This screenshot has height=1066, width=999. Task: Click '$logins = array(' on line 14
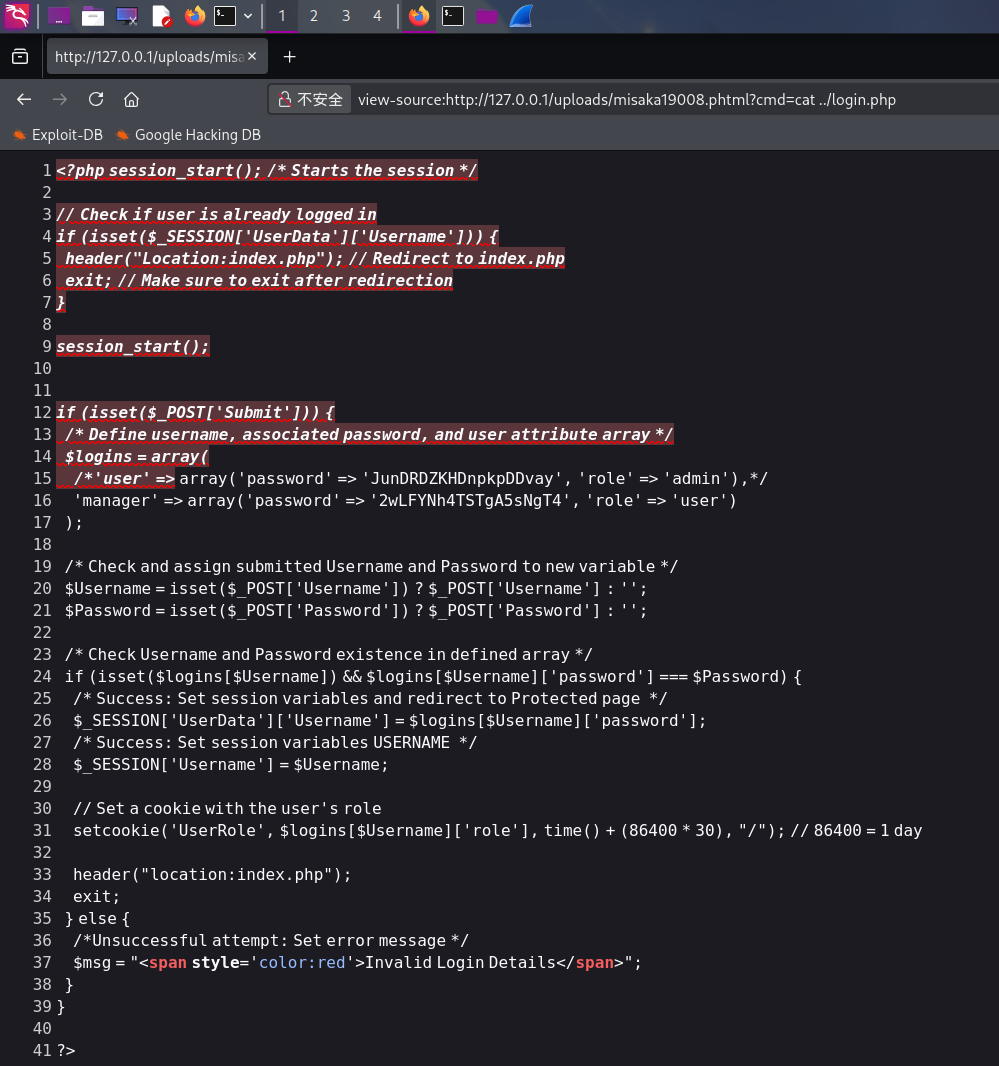tap(137, 456)
